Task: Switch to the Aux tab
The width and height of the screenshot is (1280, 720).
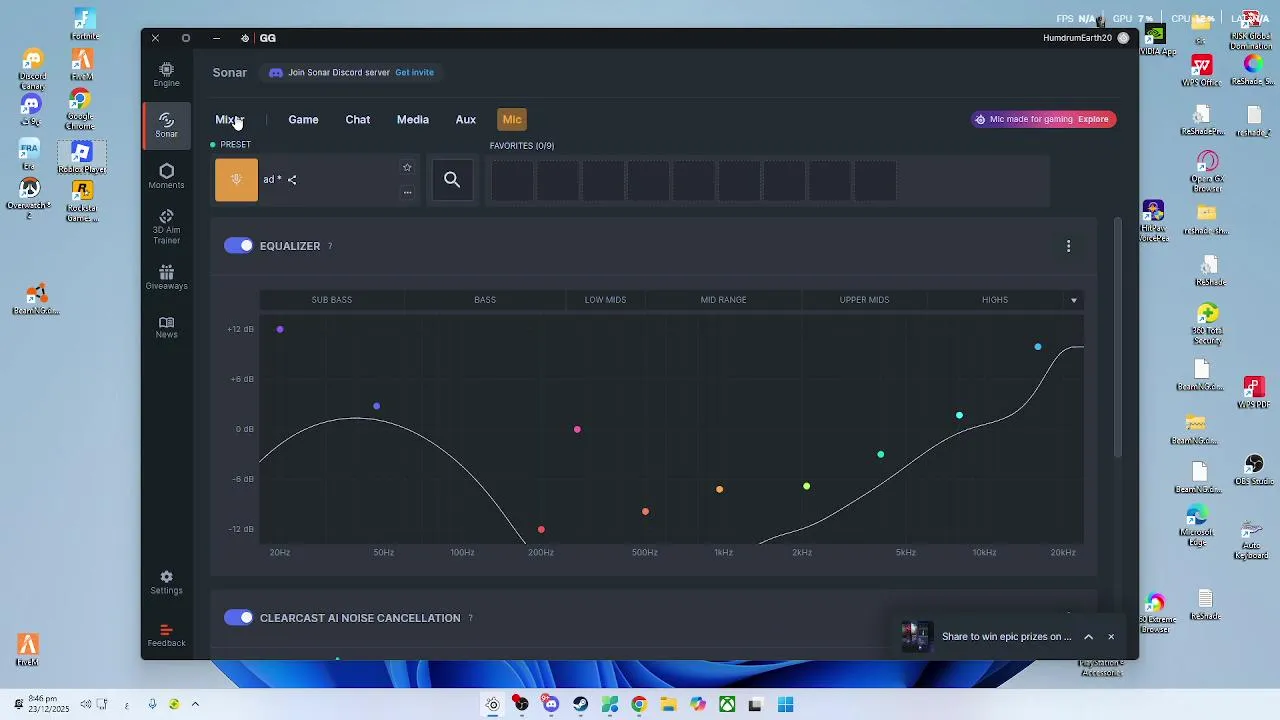Action: pyautogui.click(x=466, y=120)
